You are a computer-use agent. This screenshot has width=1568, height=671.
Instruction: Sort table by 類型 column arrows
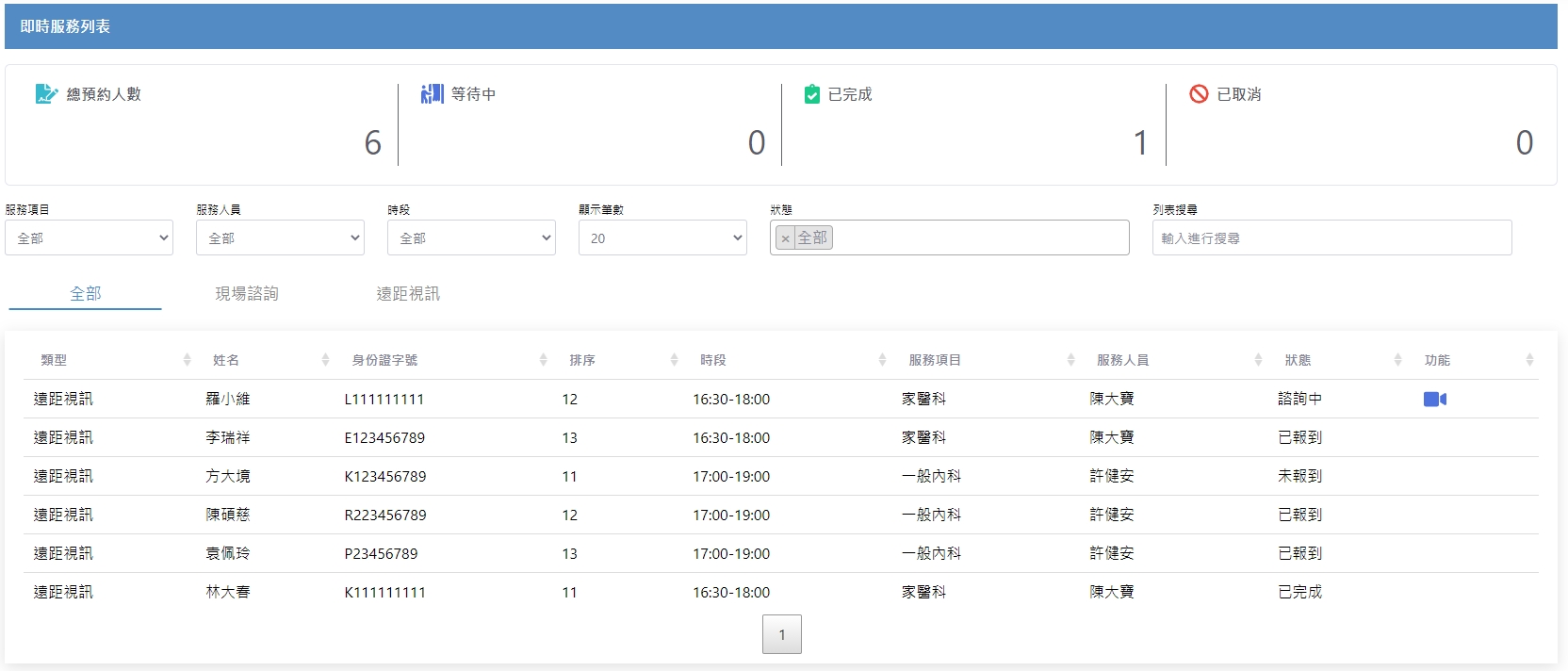click(187, 360)
